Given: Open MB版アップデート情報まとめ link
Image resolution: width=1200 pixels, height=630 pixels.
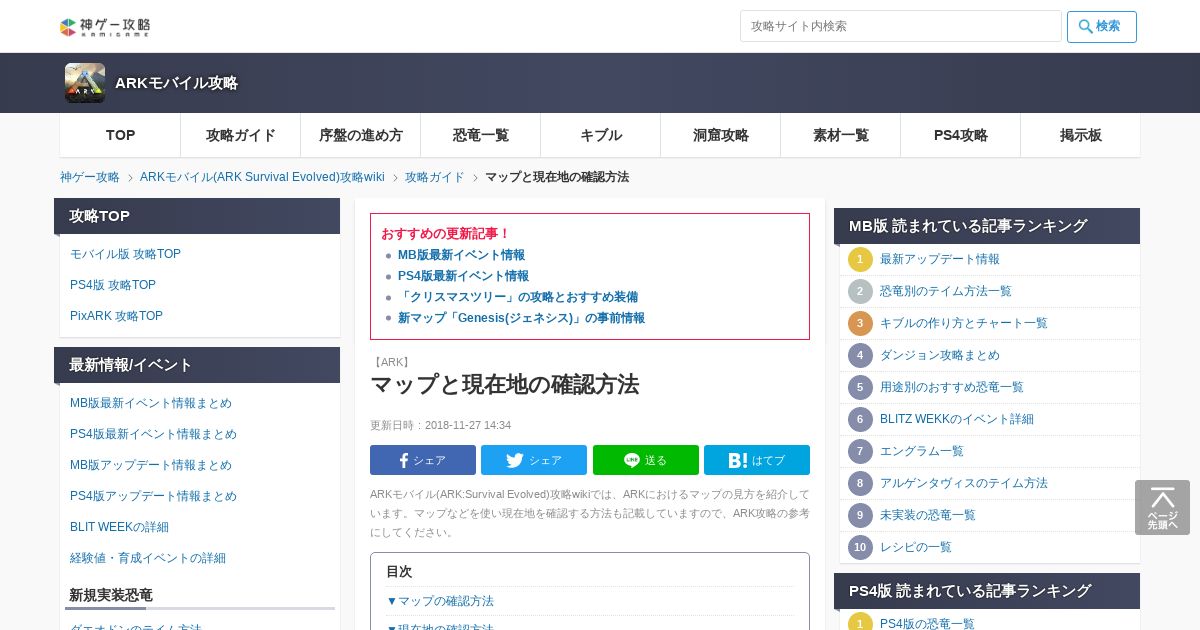Looking at the screenshot, I should tap(151, 465).
